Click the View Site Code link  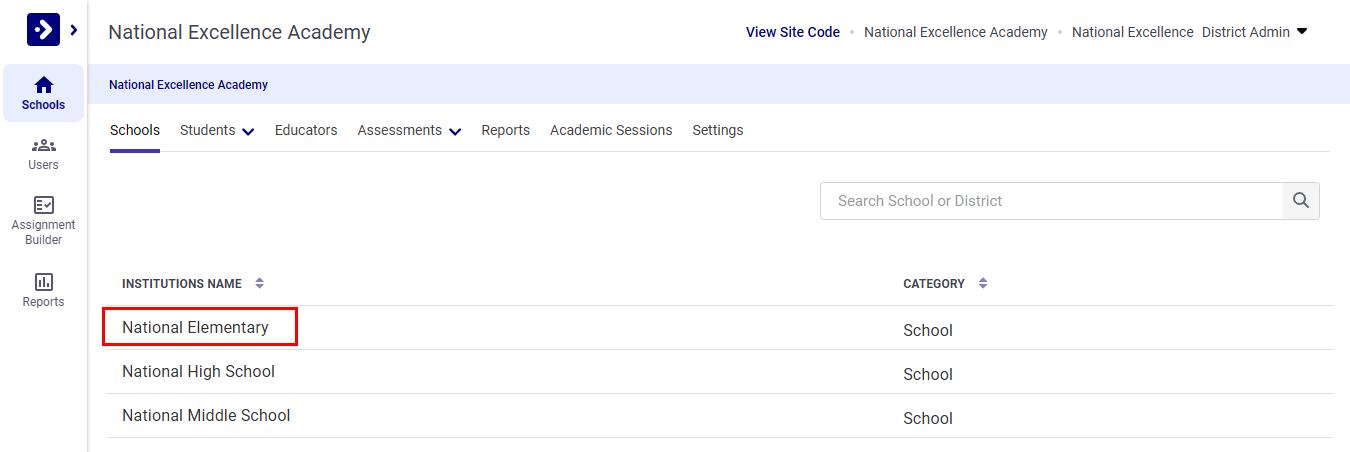[792, 32]
